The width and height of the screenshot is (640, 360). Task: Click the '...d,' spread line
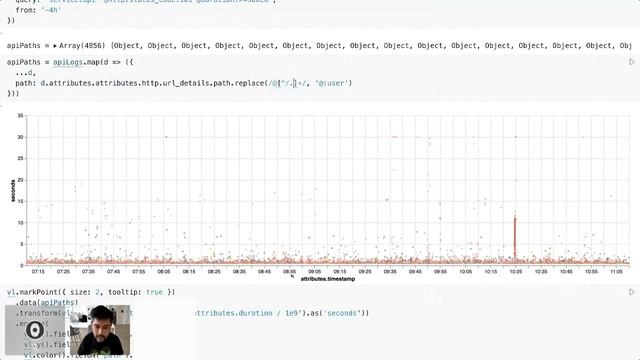click(x=26, y=73)
